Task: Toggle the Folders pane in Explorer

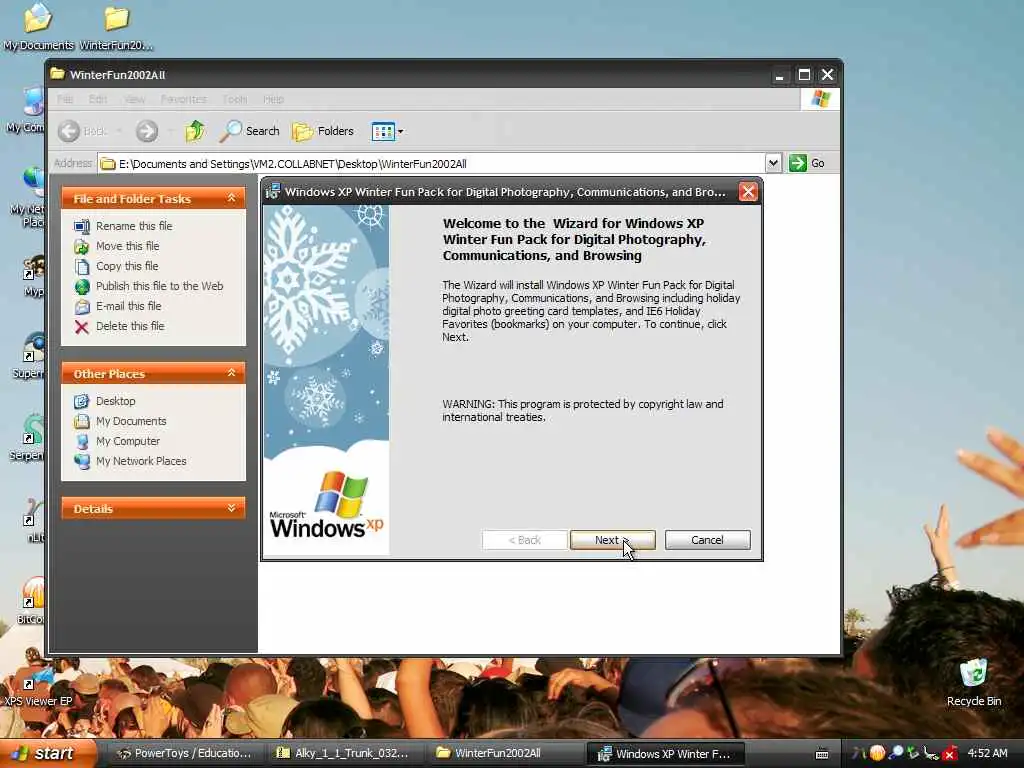Action: [x=323, y=131]
